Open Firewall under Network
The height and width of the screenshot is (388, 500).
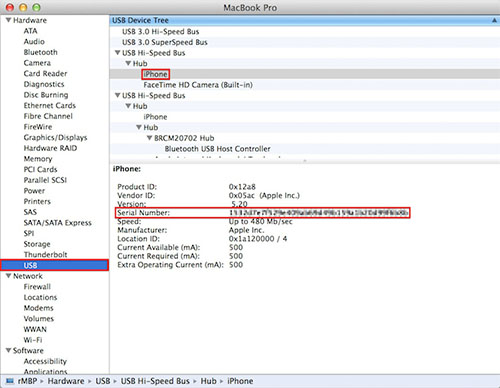click(37, 287)
